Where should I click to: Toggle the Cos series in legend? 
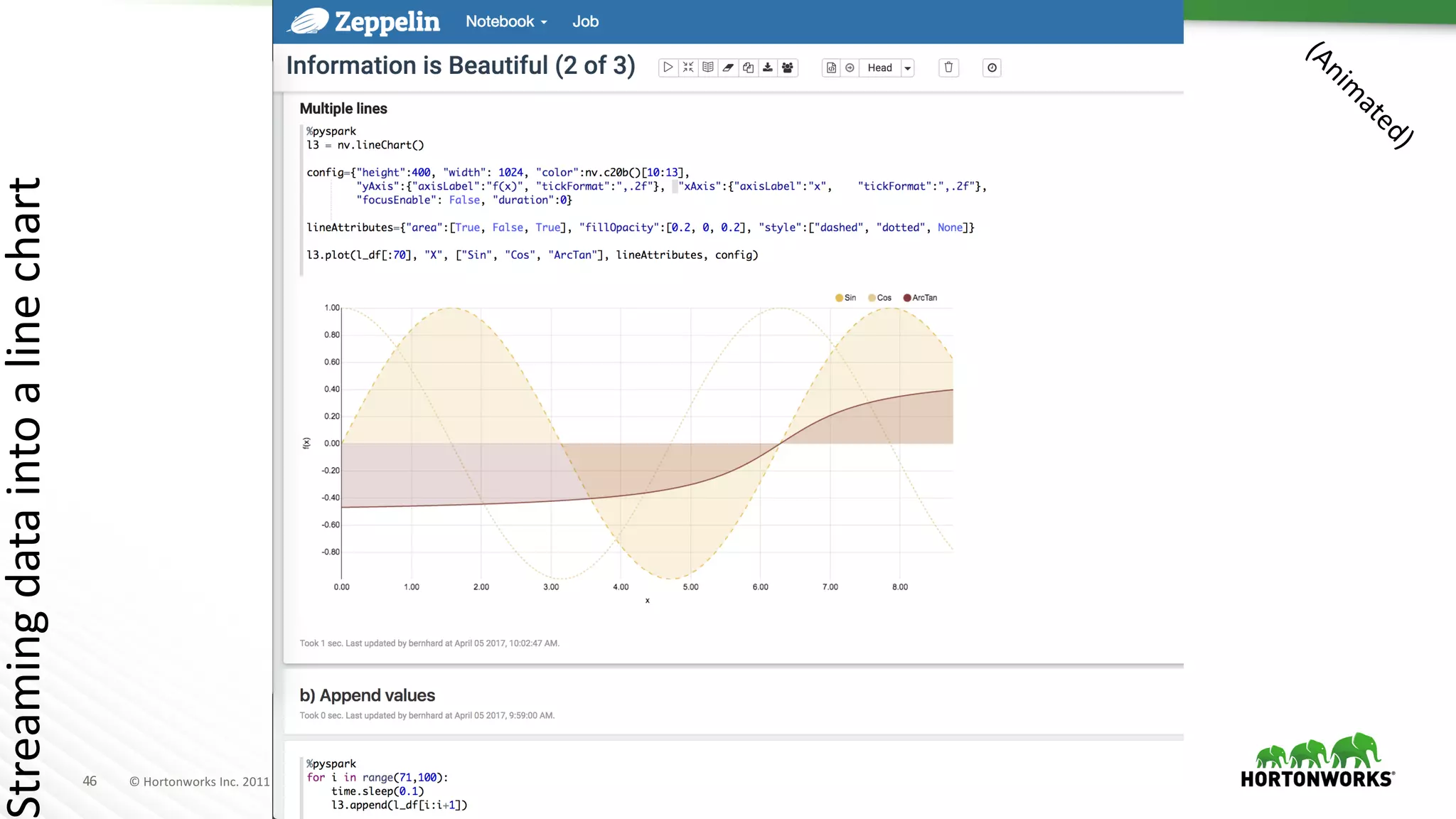pyautogui.click(x=879, y=298)
